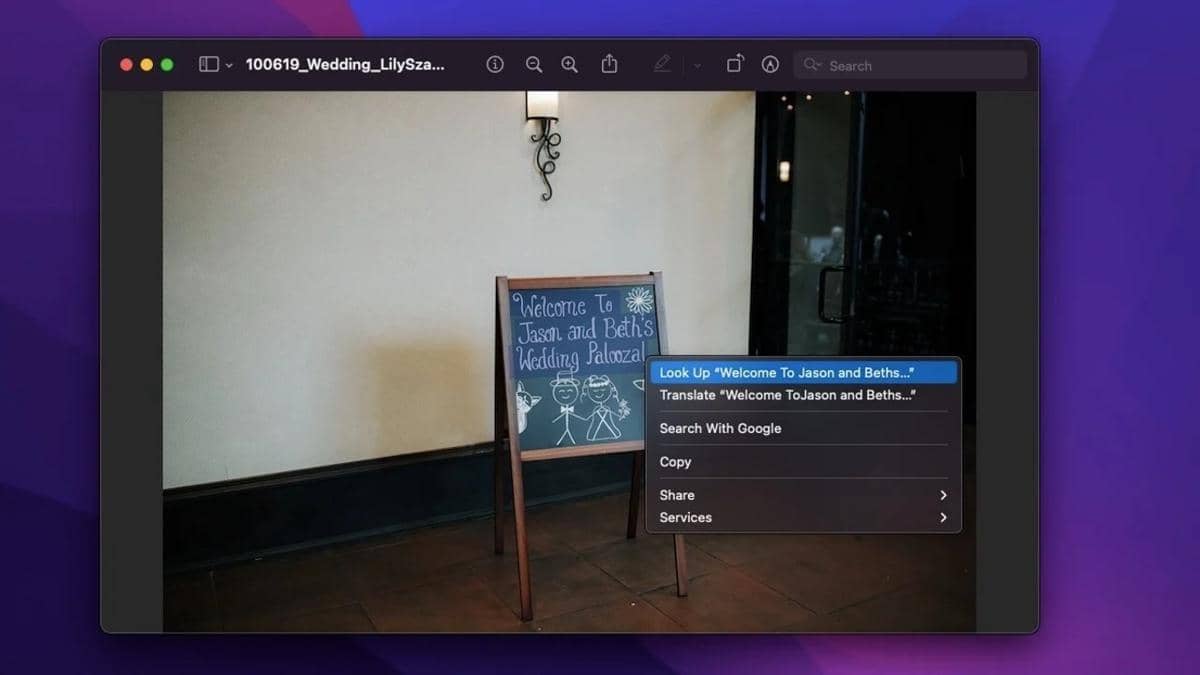1200x675 pixels.
Task: Zoom out of the image
Action: pyautogui.click(x=534, y=64)
